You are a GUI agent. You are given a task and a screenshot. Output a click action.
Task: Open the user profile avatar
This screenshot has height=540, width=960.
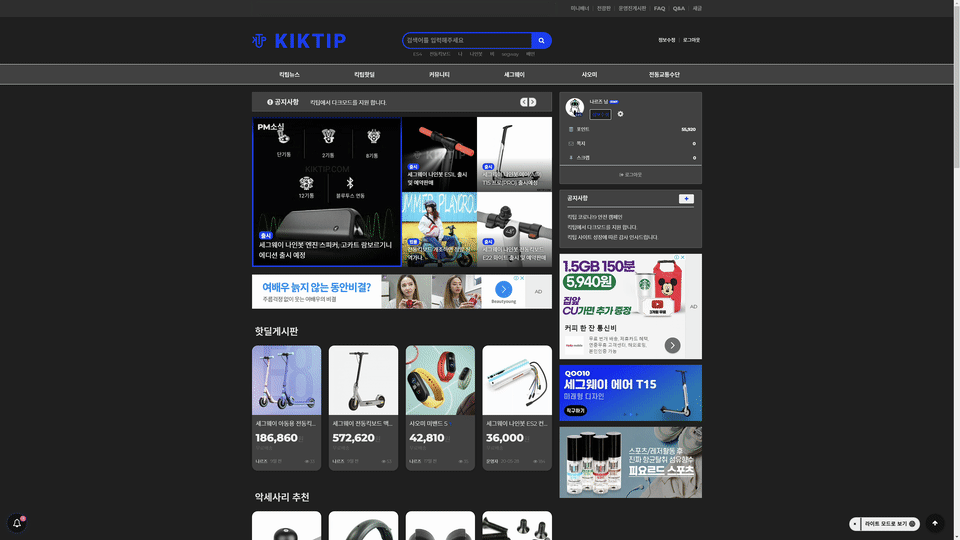click(x=574, y=107)
